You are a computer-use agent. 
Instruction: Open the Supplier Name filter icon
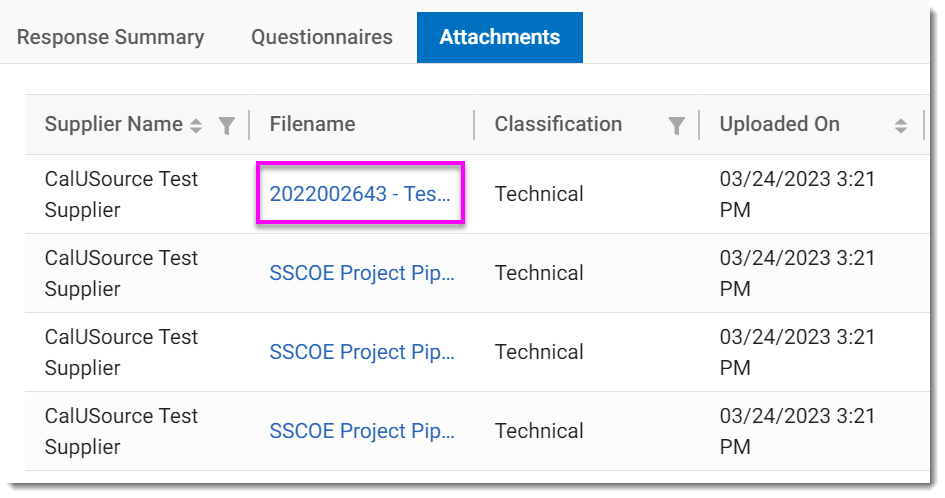click(x=227, y=125)
